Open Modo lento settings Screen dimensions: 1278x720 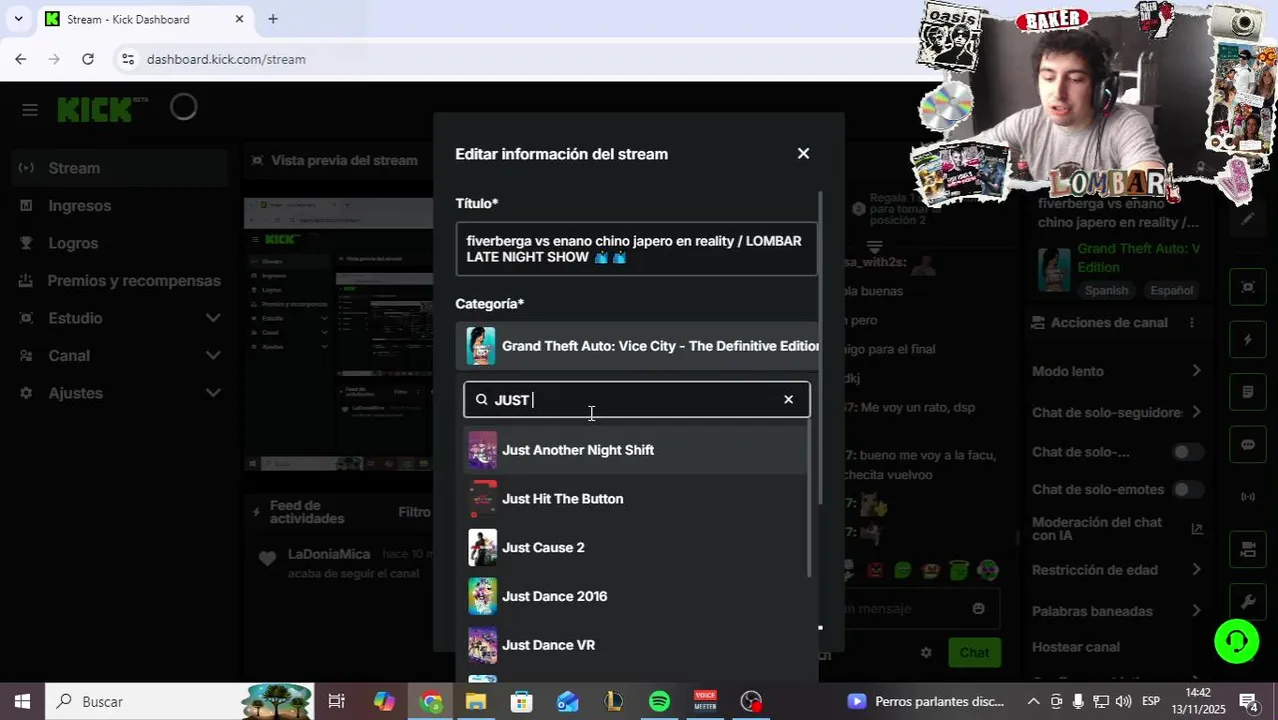pyautogui.click(x=1117, y=371)
